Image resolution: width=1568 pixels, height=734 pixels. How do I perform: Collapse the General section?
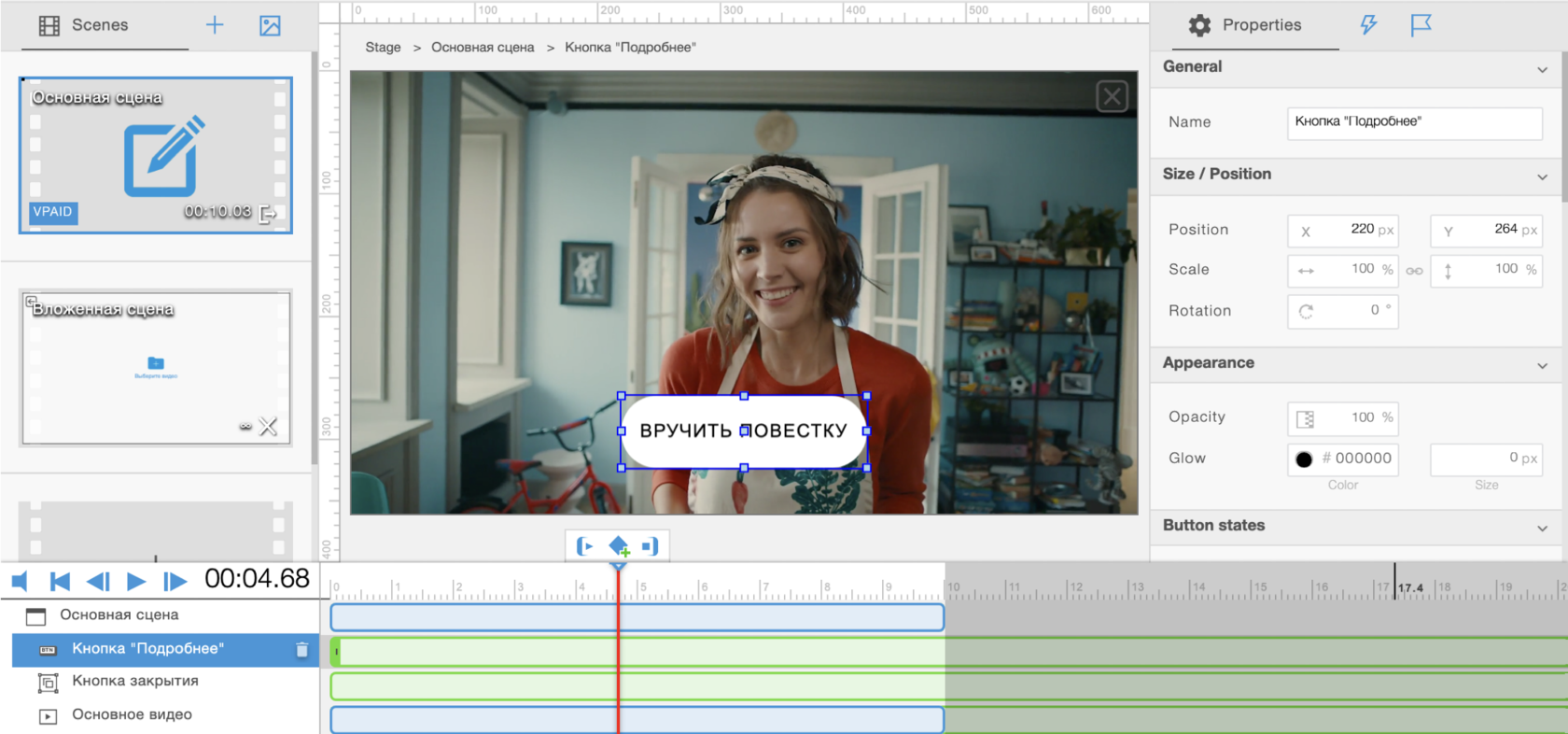[1542, 69]
